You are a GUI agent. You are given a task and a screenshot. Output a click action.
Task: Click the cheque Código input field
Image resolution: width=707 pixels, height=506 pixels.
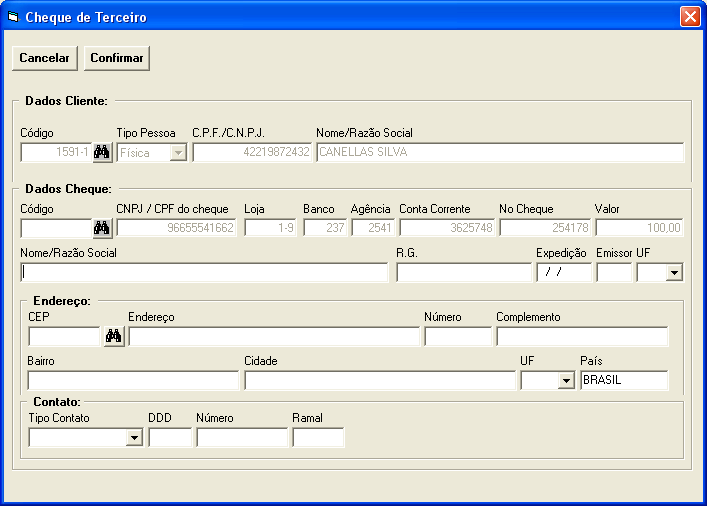tap(56, 228)
